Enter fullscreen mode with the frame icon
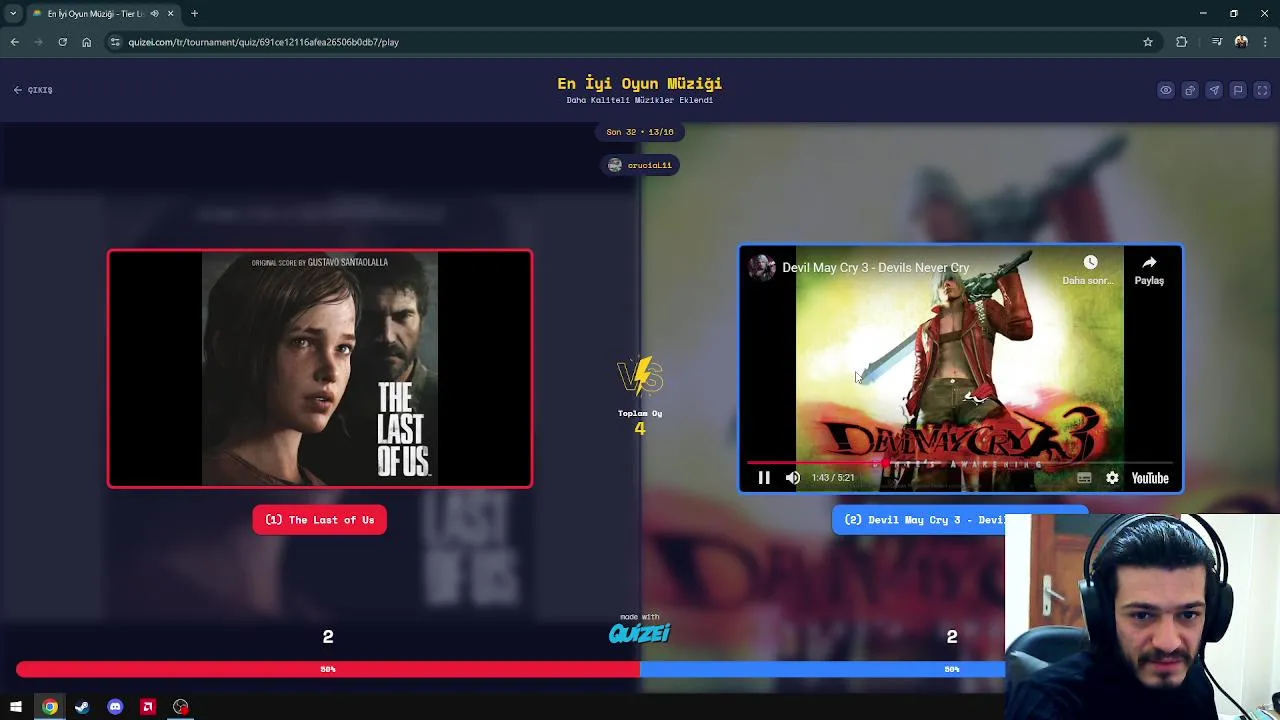This screenshot has width=1280, height=720. point(1262,90)
